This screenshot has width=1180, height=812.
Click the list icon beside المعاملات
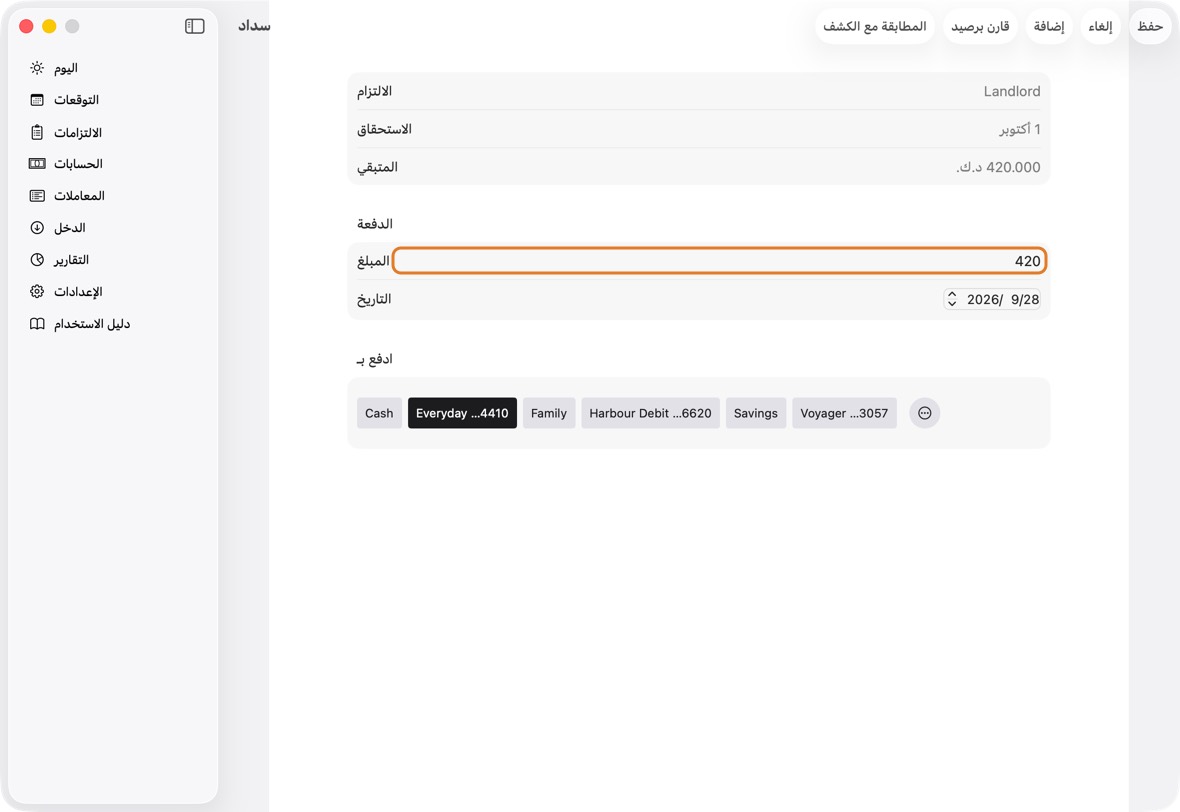coord(37,196)
